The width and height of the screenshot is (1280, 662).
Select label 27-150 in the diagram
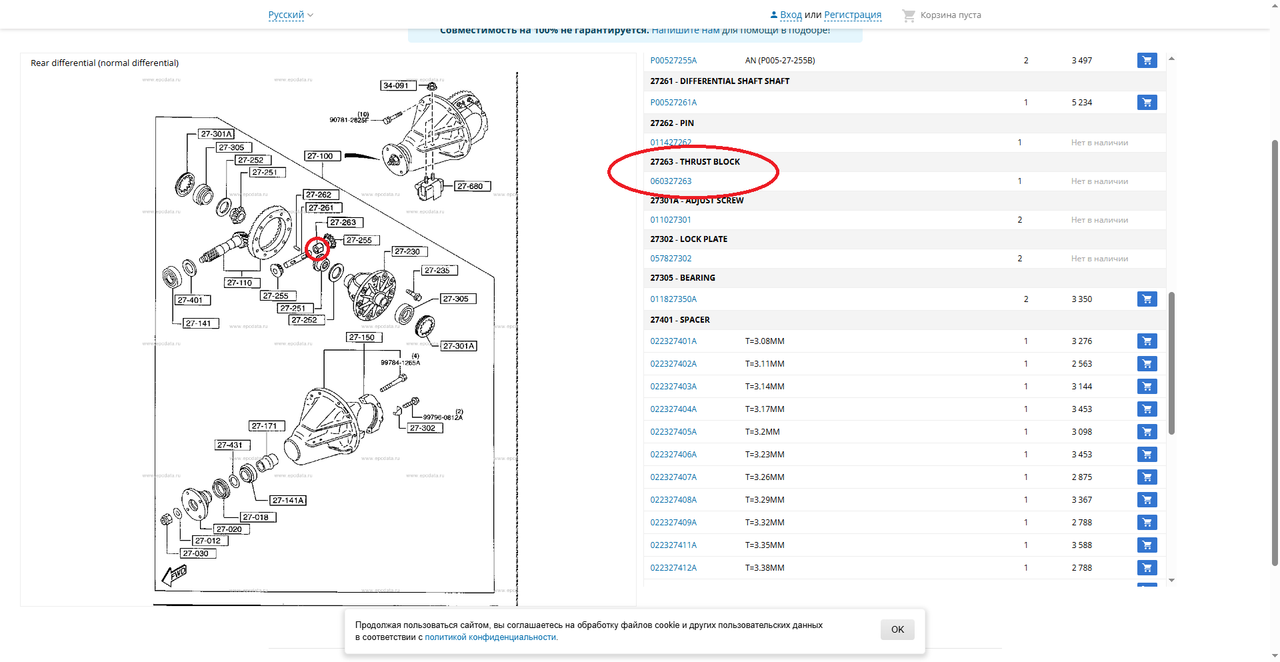(363, 337)
